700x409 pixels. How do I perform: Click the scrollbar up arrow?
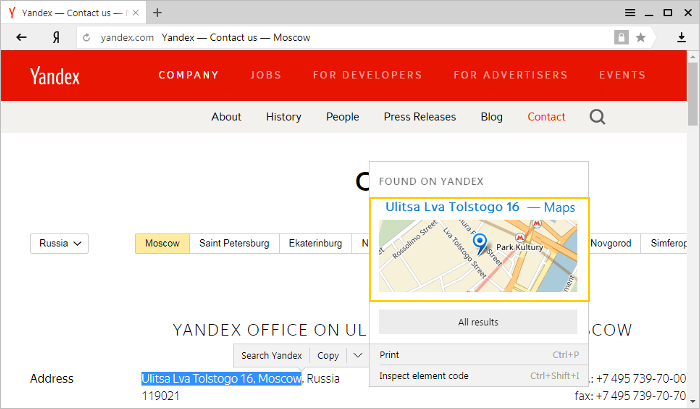[692, 57]
